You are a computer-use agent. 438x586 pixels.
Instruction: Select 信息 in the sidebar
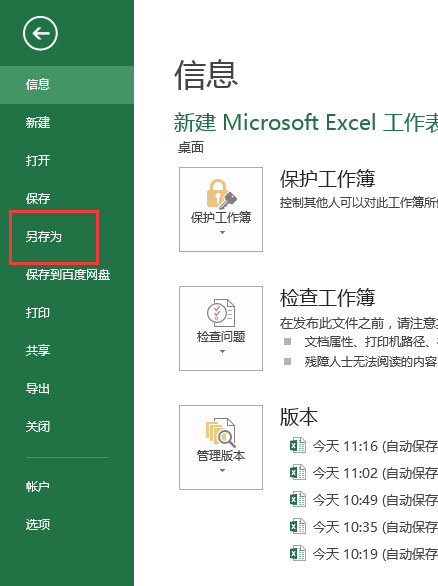click(67, 85)
